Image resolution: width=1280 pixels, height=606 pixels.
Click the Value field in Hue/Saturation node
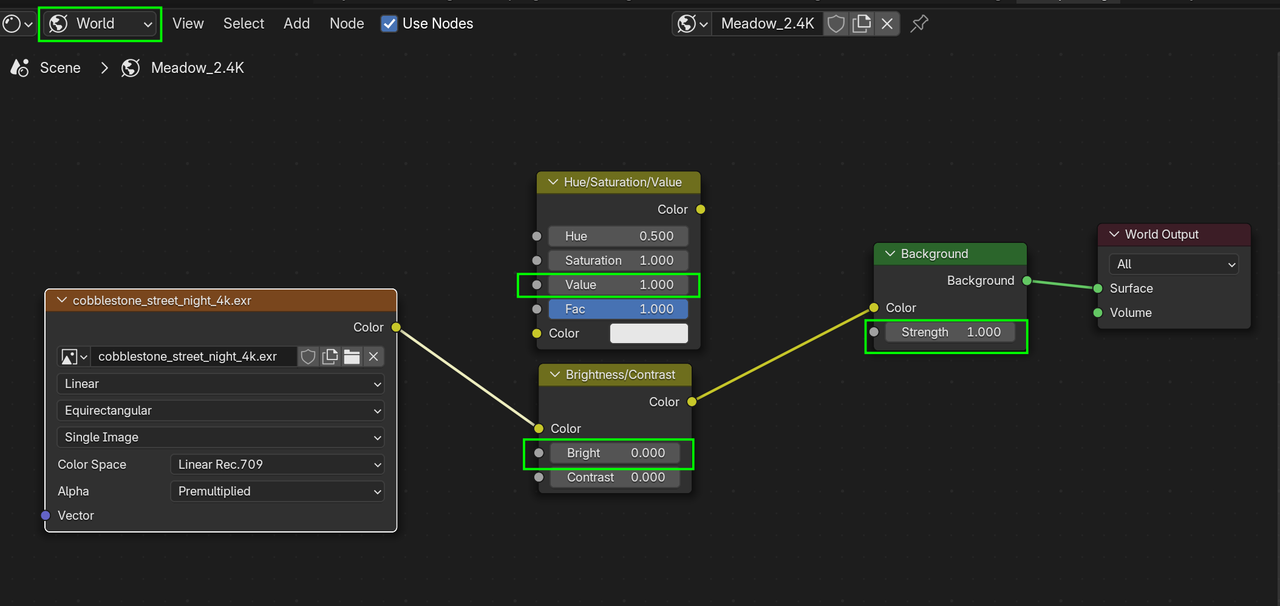pyautogui.click(x=618, y=285)
